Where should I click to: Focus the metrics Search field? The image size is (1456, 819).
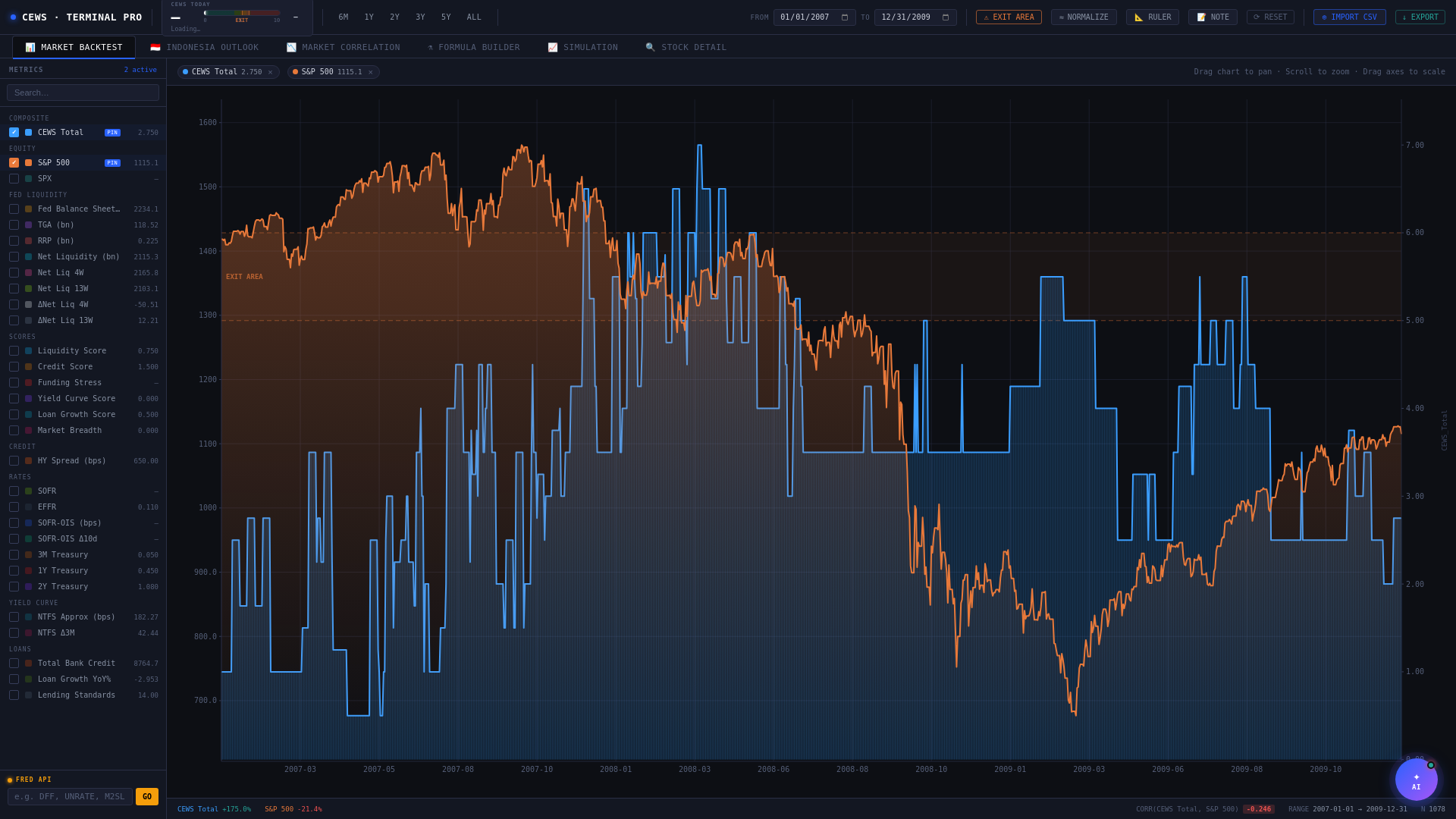(x=83, y=93)
